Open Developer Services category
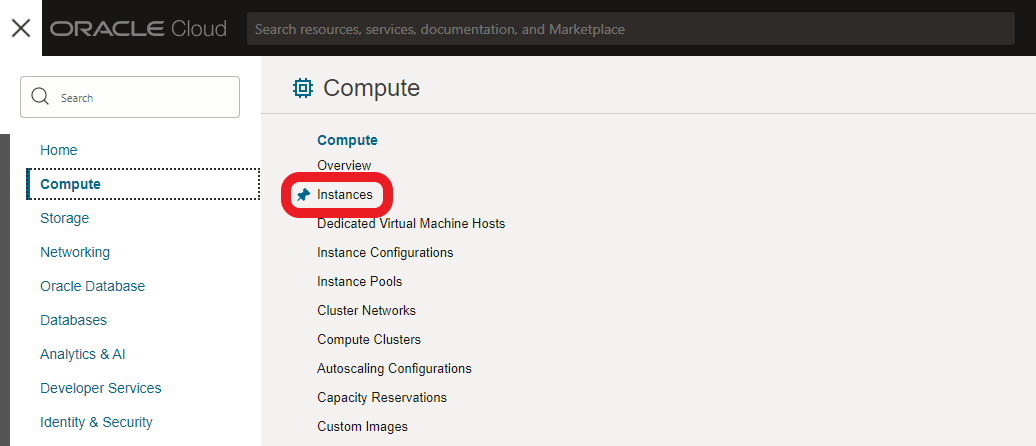 100,388
